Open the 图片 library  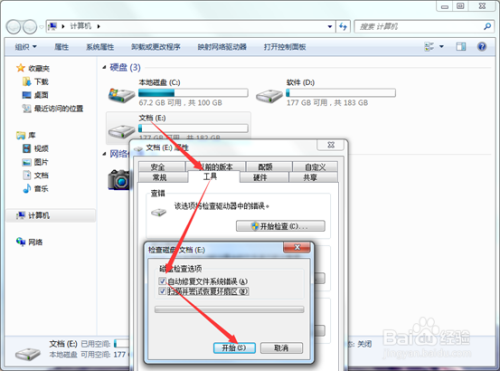[35, 162]
